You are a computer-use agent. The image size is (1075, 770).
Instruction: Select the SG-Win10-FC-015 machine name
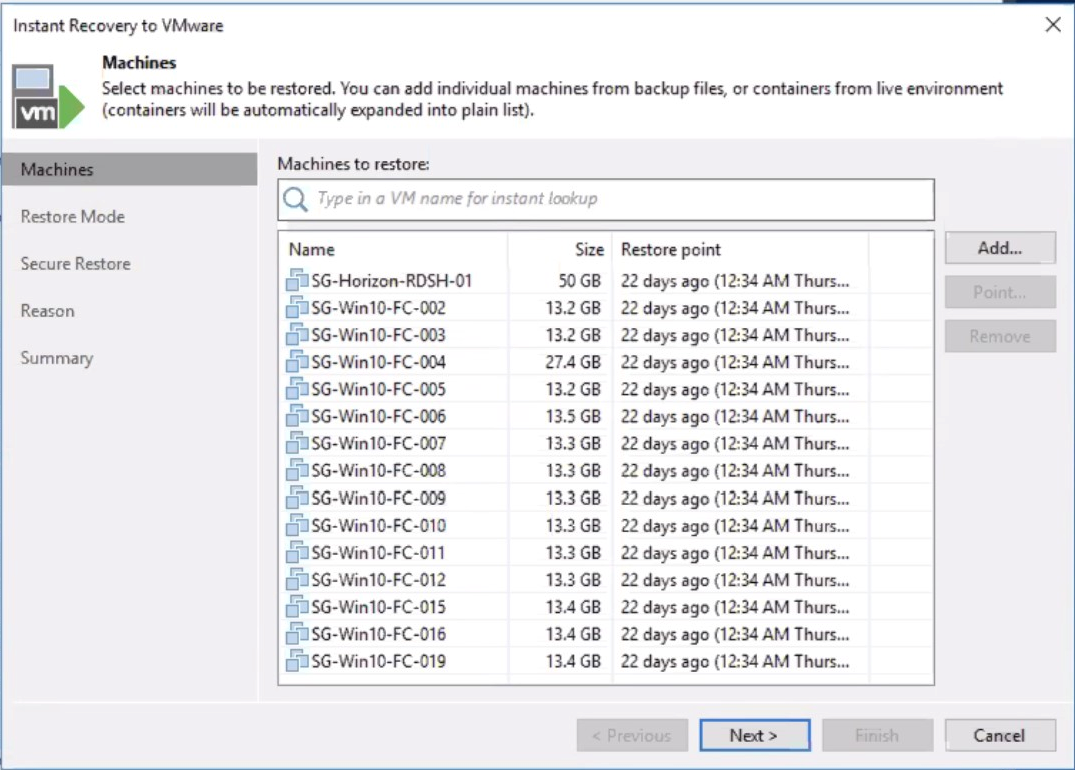[378, 607]
